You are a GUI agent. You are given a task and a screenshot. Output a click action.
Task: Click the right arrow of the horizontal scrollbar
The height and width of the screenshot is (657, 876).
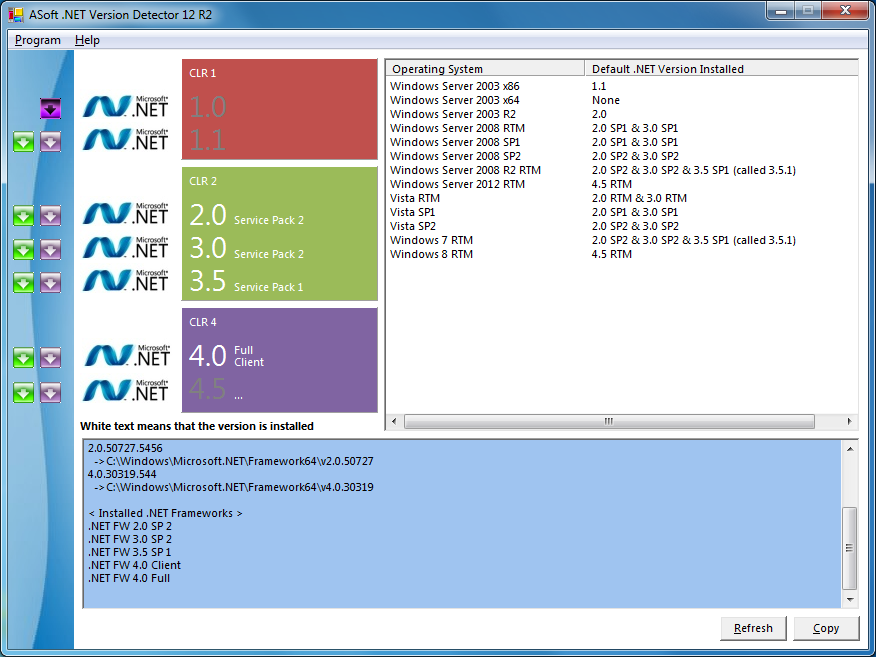pos(850,421)
